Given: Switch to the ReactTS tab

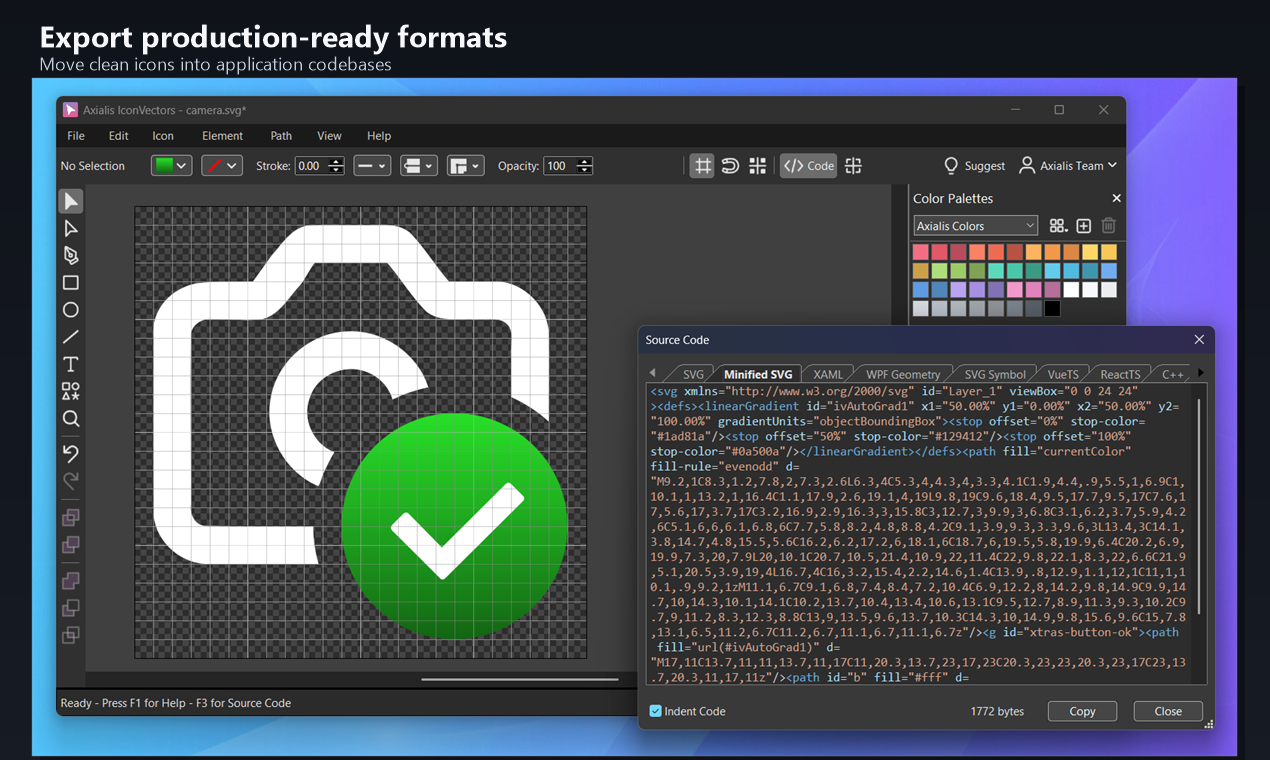Looking at the screenshot, I should pyautogui.click(x=1120, y=374).
